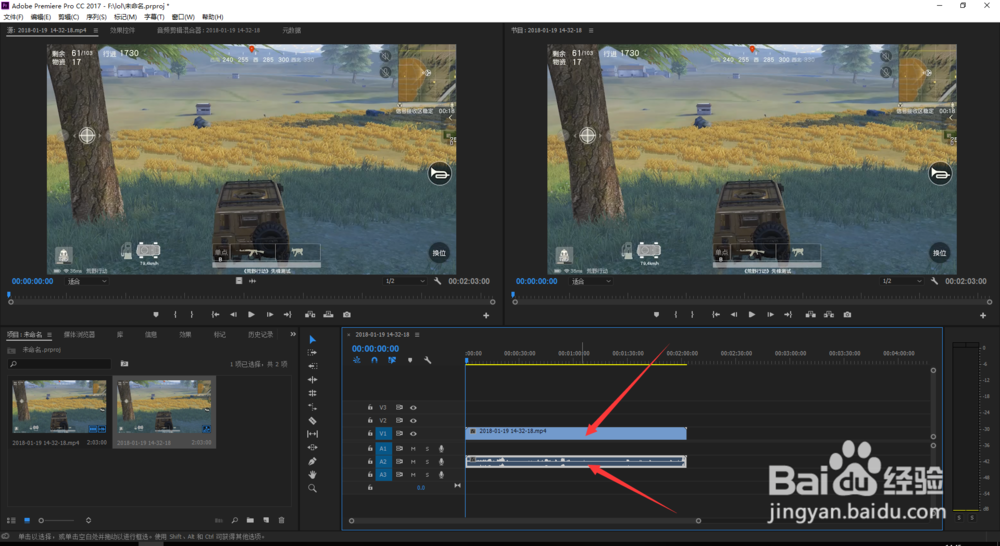This screenshot has height=546, width=1000.
Task: Click New Item icon in Project panel
Action: [266, 520]
